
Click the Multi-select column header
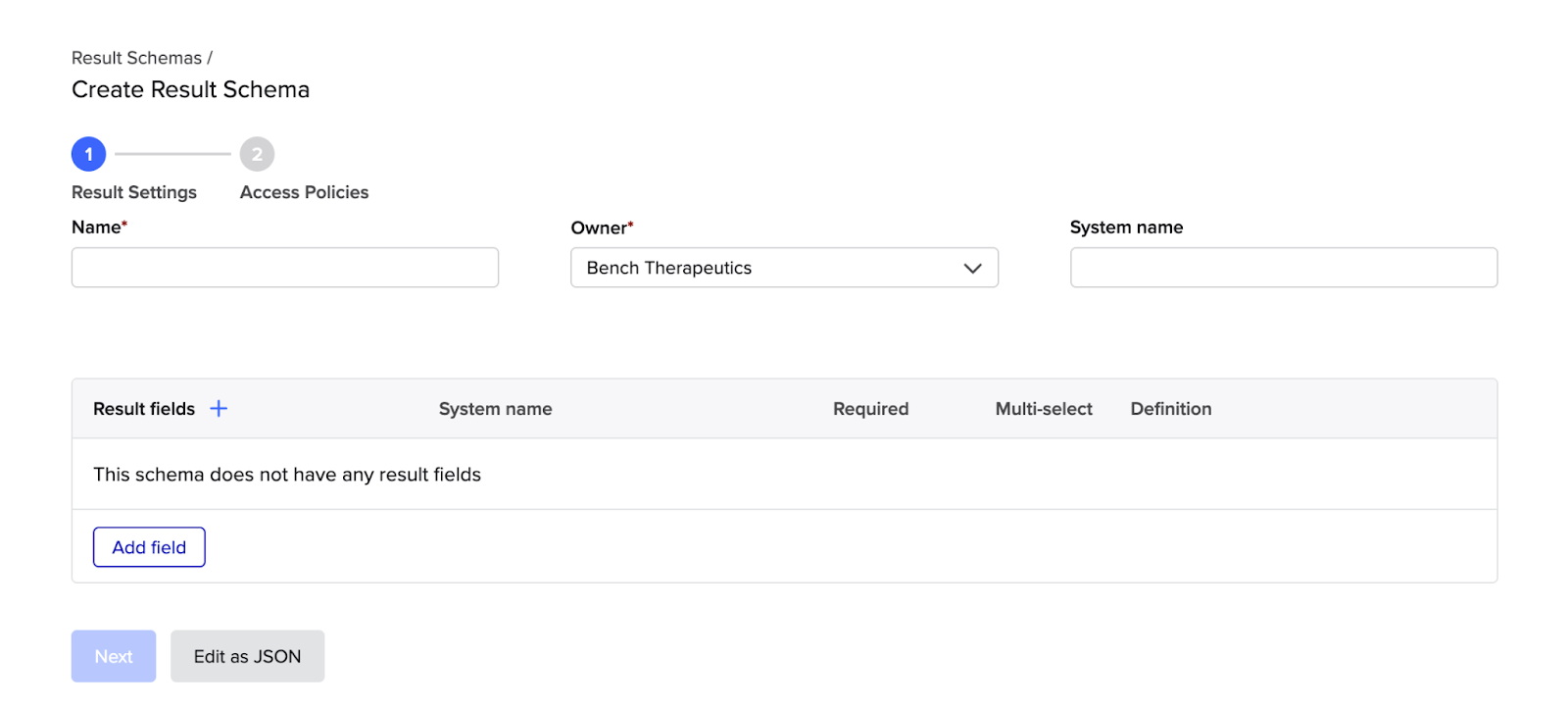[x=1044, y=409]
